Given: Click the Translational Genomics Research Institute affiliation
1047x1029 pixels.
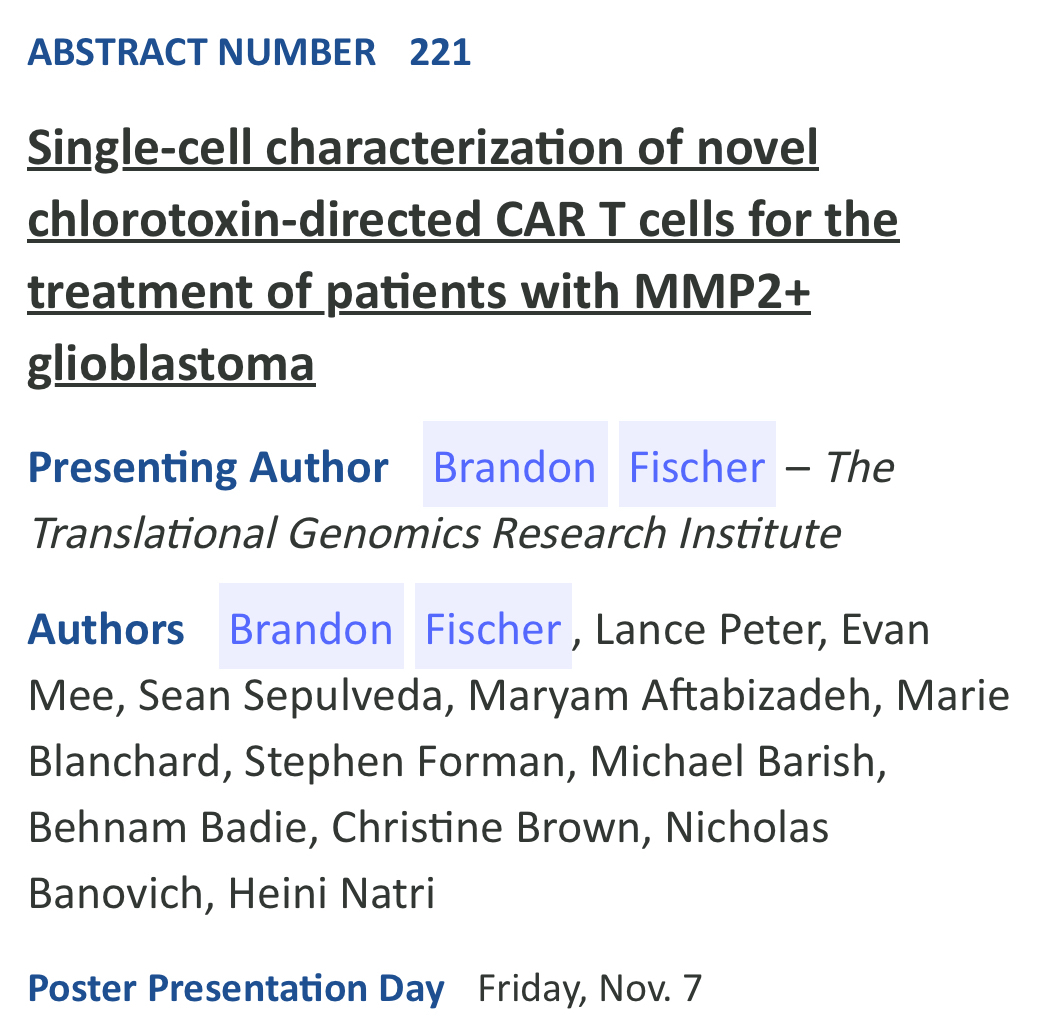Looking at the screenshot, I should [x=434, y=533].
